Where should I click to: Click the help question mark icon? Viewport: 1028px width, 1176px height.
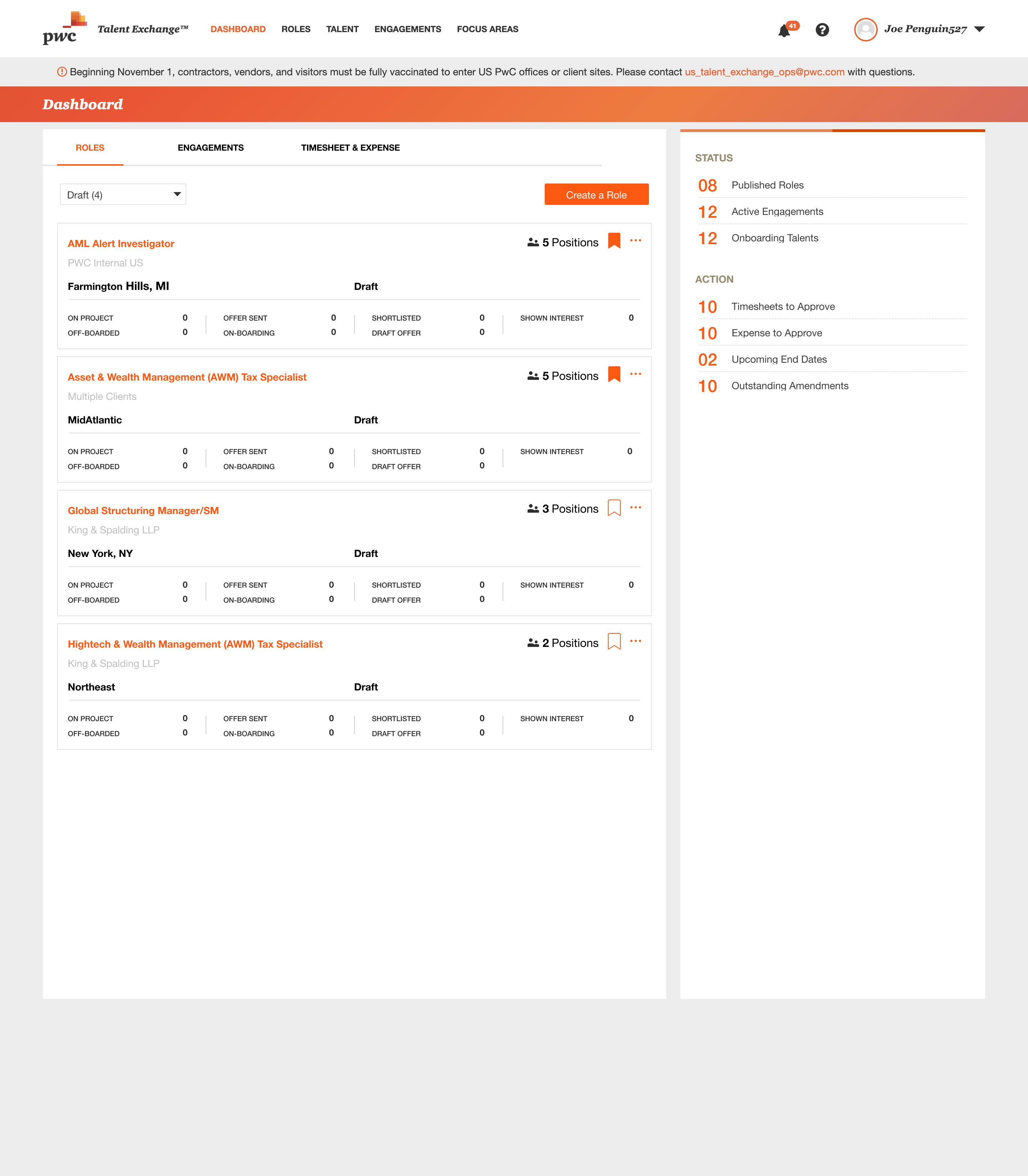point(822,30)
